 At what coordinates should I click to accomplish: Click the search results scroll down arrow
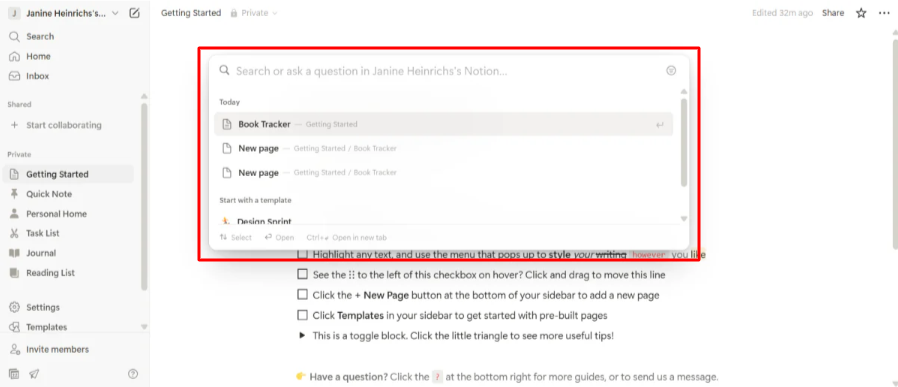(x=683, y=219)
